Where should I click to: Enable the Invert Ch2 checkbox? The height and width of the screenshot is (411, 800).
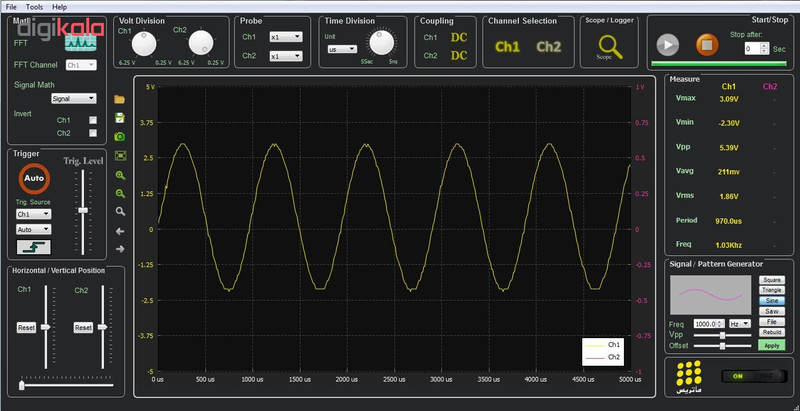click(93, 132)
